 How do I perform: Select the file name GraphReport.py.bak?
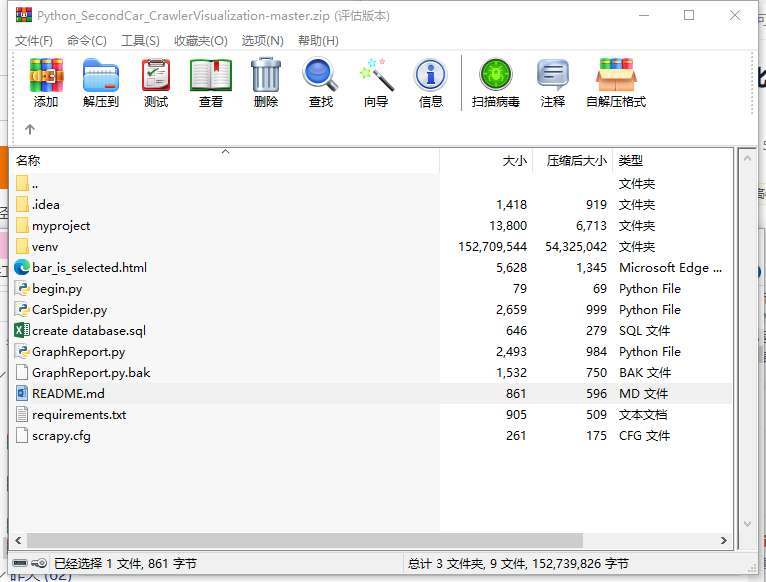tap(91, 373)
